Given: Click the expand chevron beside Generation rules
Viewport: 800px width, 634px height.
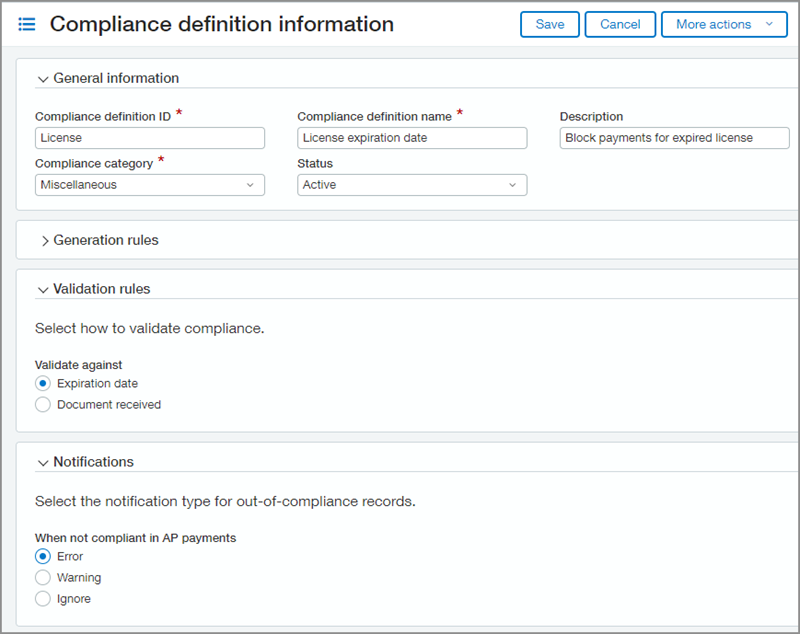Looking at the screenshot, I should tap(46, 240).
